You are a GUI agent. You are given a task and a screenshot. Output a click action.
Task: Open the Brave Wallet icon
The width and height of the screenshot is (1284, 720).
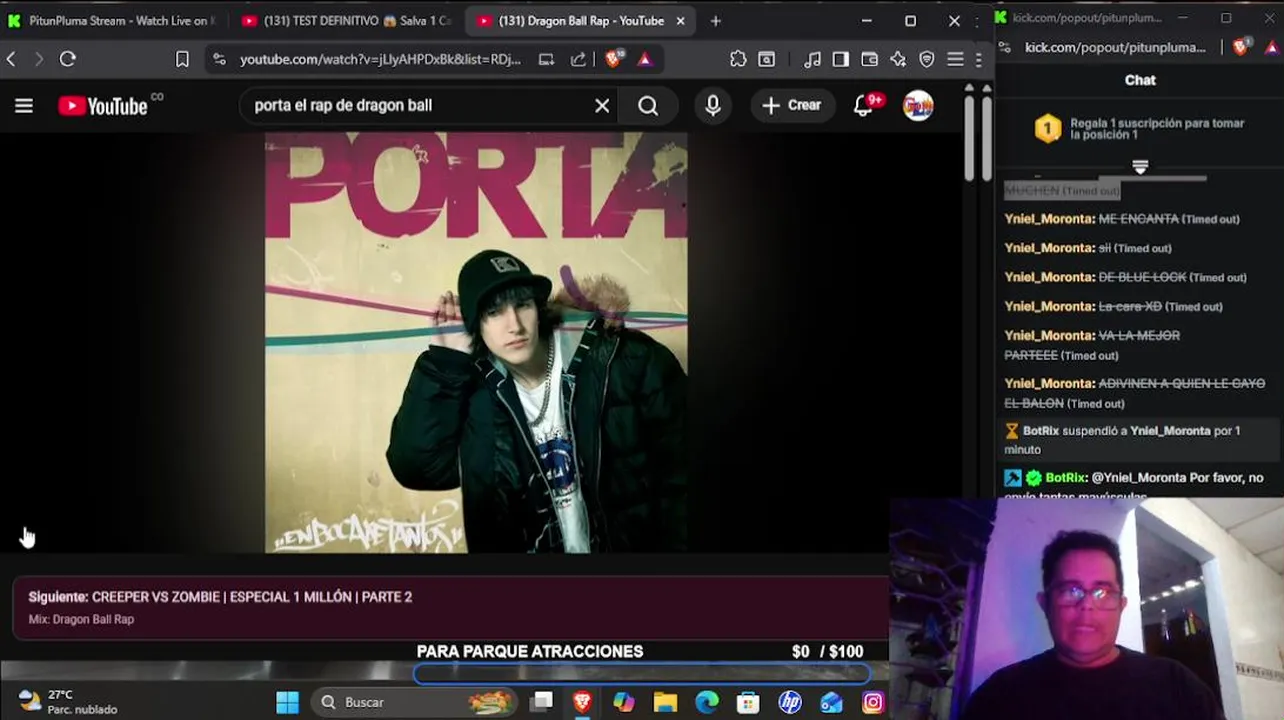pos(869,59)
